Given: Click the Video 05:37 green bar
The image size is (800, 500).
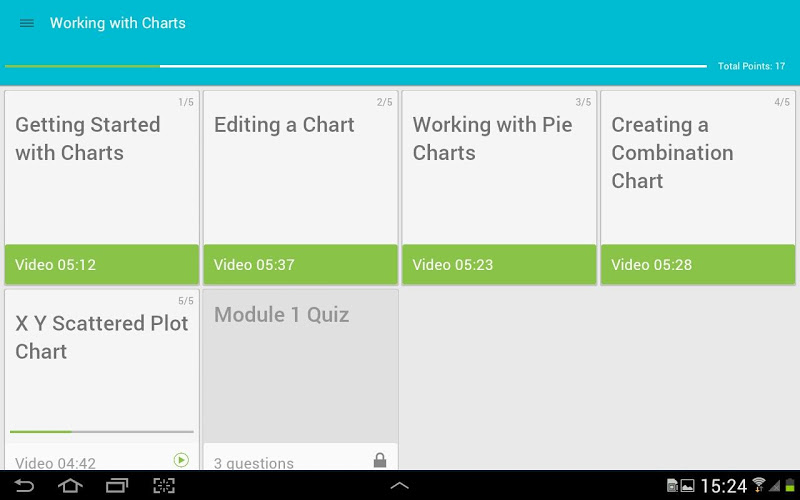Looking at the screenshot, I should click(x=300, y=265).
